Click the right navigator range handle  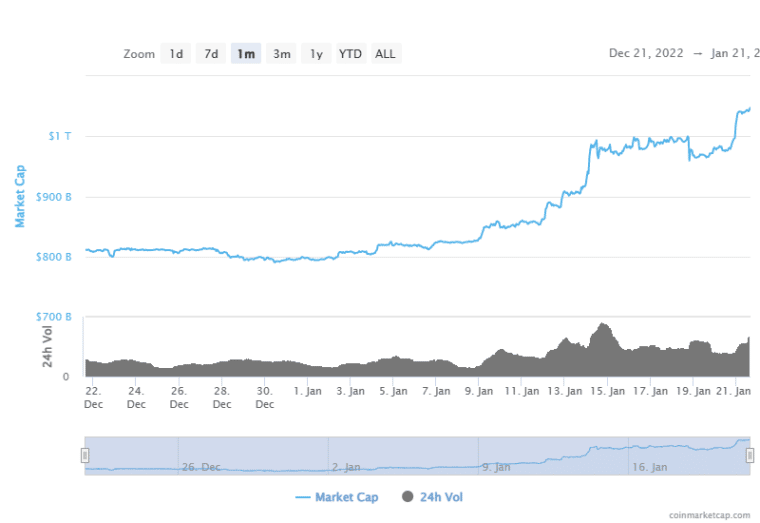[x=750, y=455]
